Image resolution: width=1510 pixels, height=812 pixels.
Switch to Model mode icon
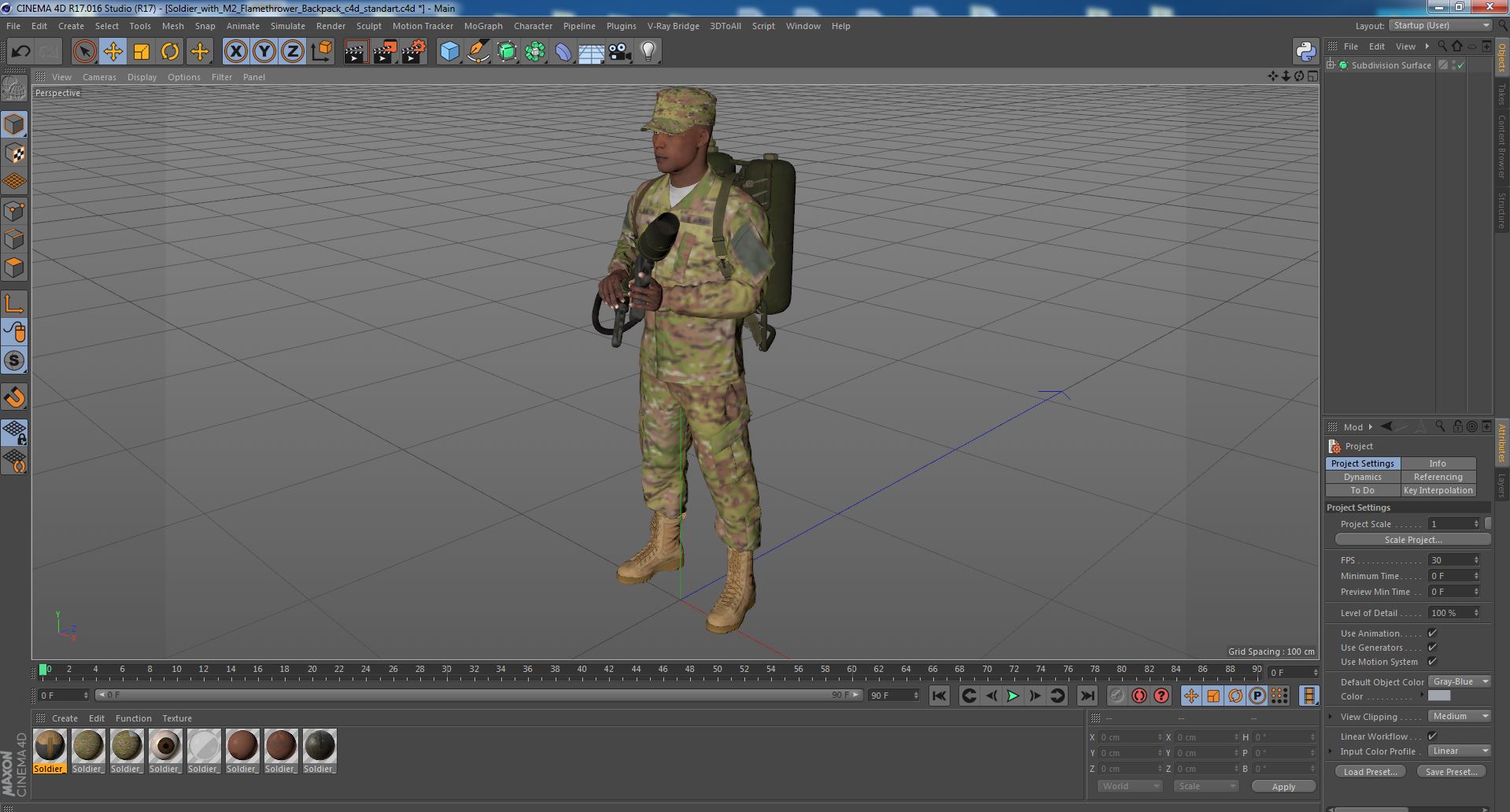click(x=14, y=124)
